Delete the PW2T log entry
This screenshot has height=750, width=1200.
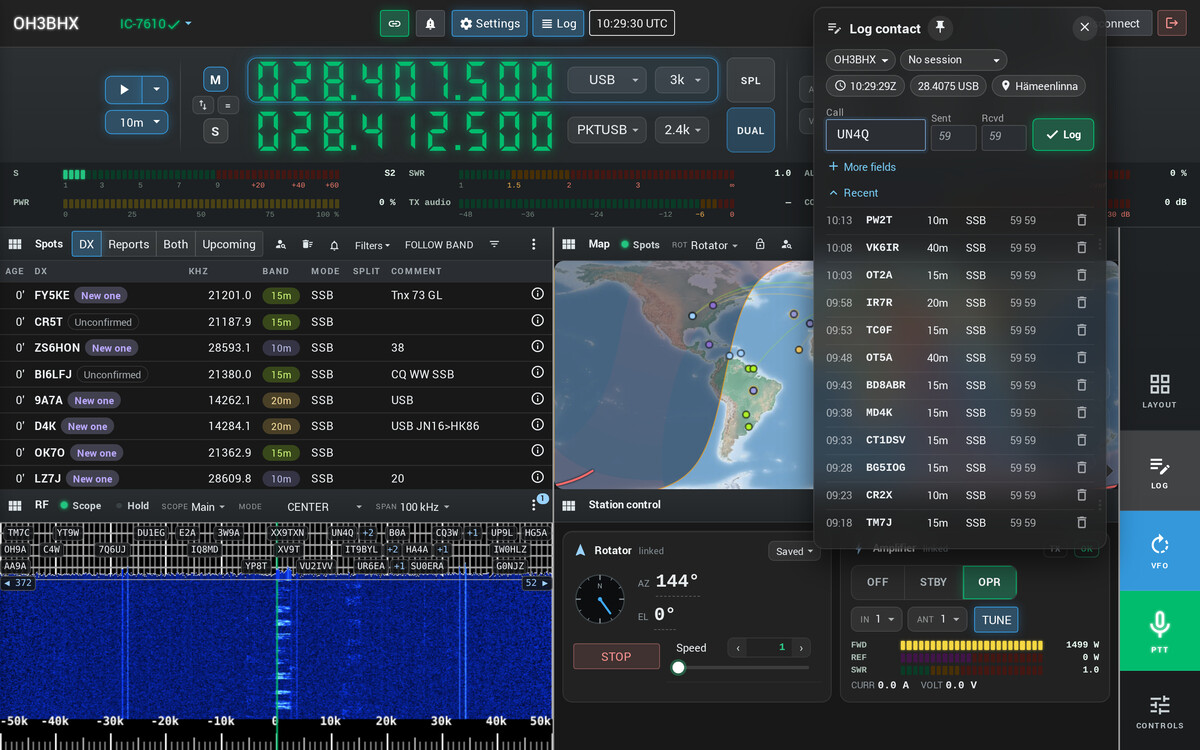tap(1081, 220)
